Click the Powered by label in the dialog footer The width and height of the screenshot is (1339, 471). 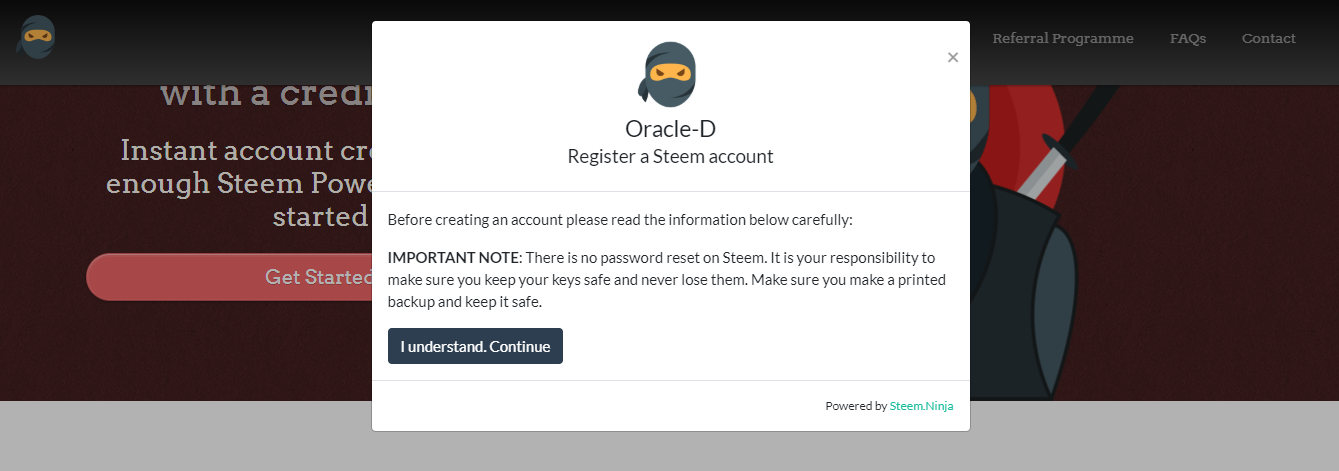pyautogui.click(x=856, y=406)
